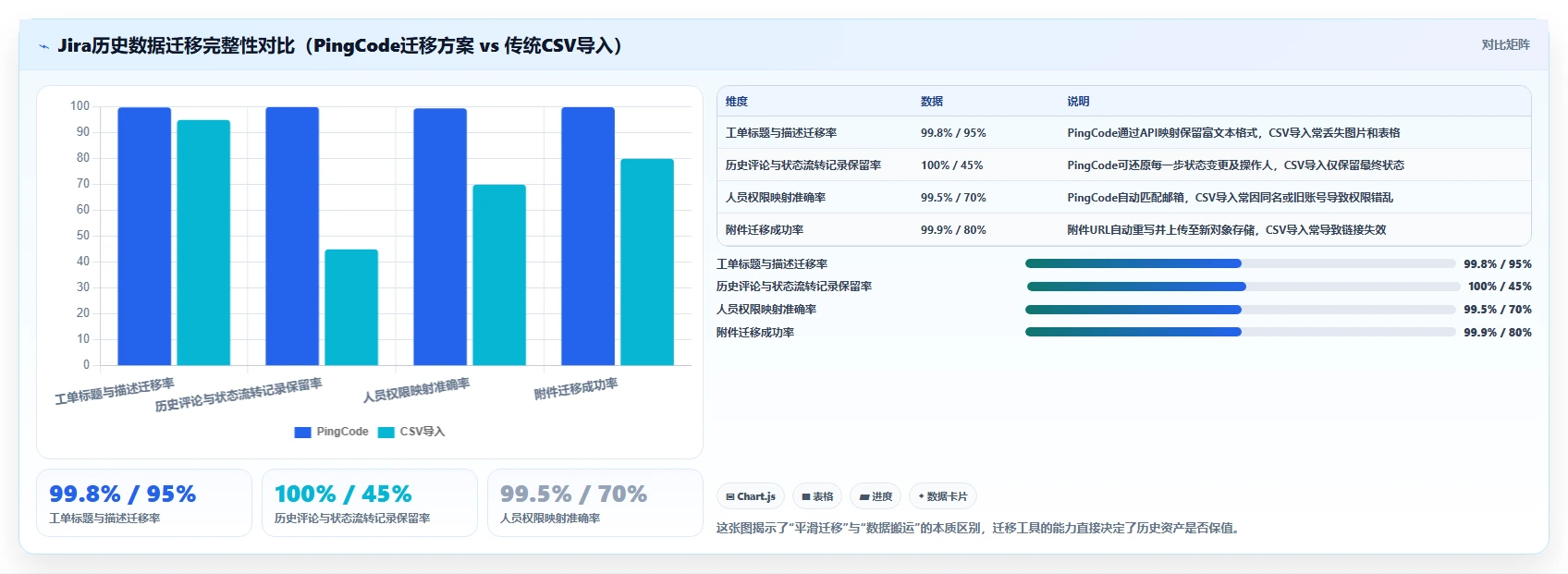Select table cell 工单标题与描述迁移率
This screenshot has width=1568, height=574.
coord(781,133)
